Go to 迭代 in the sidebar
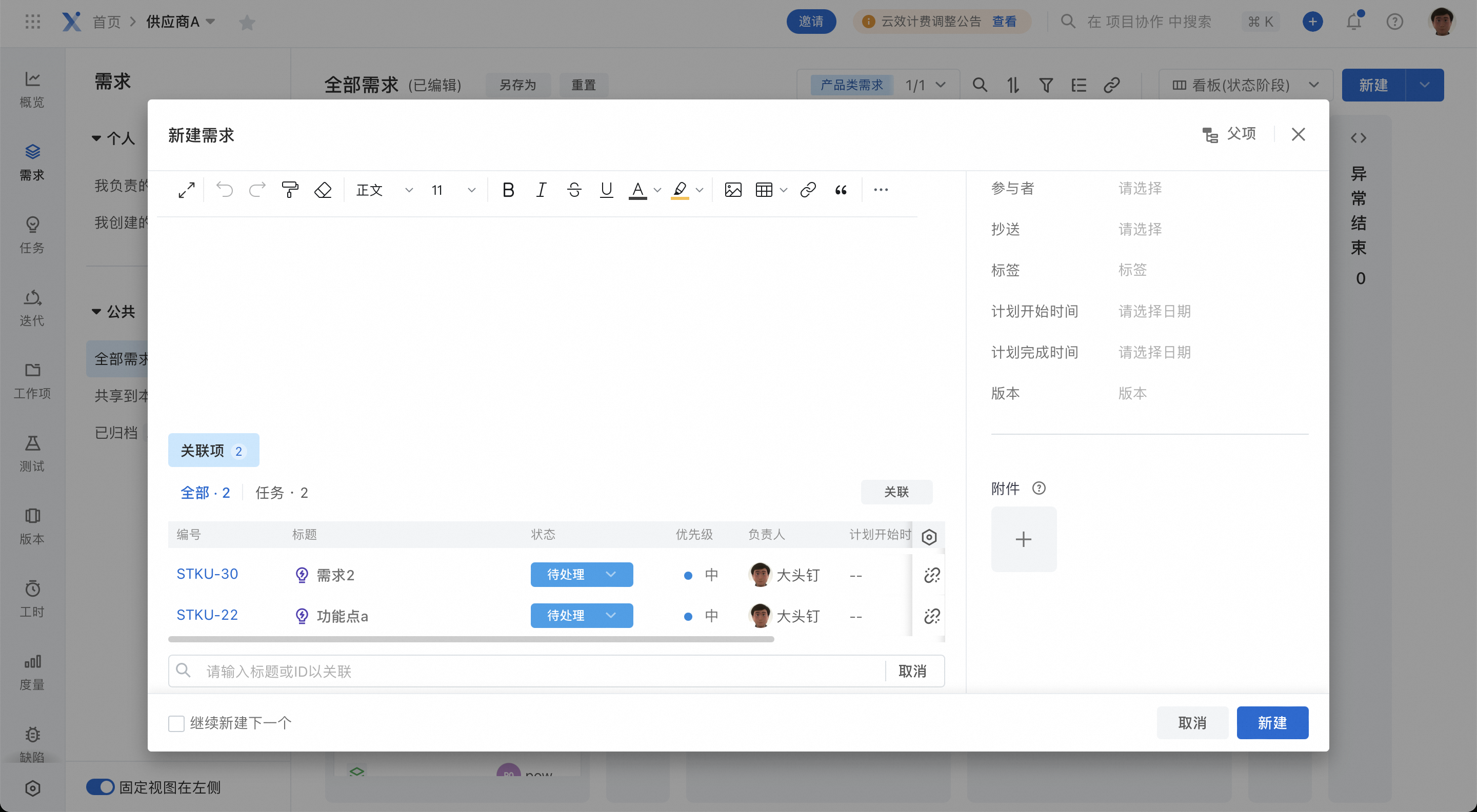This screenshot has height=812, width=1477. (x=32, y=307)
